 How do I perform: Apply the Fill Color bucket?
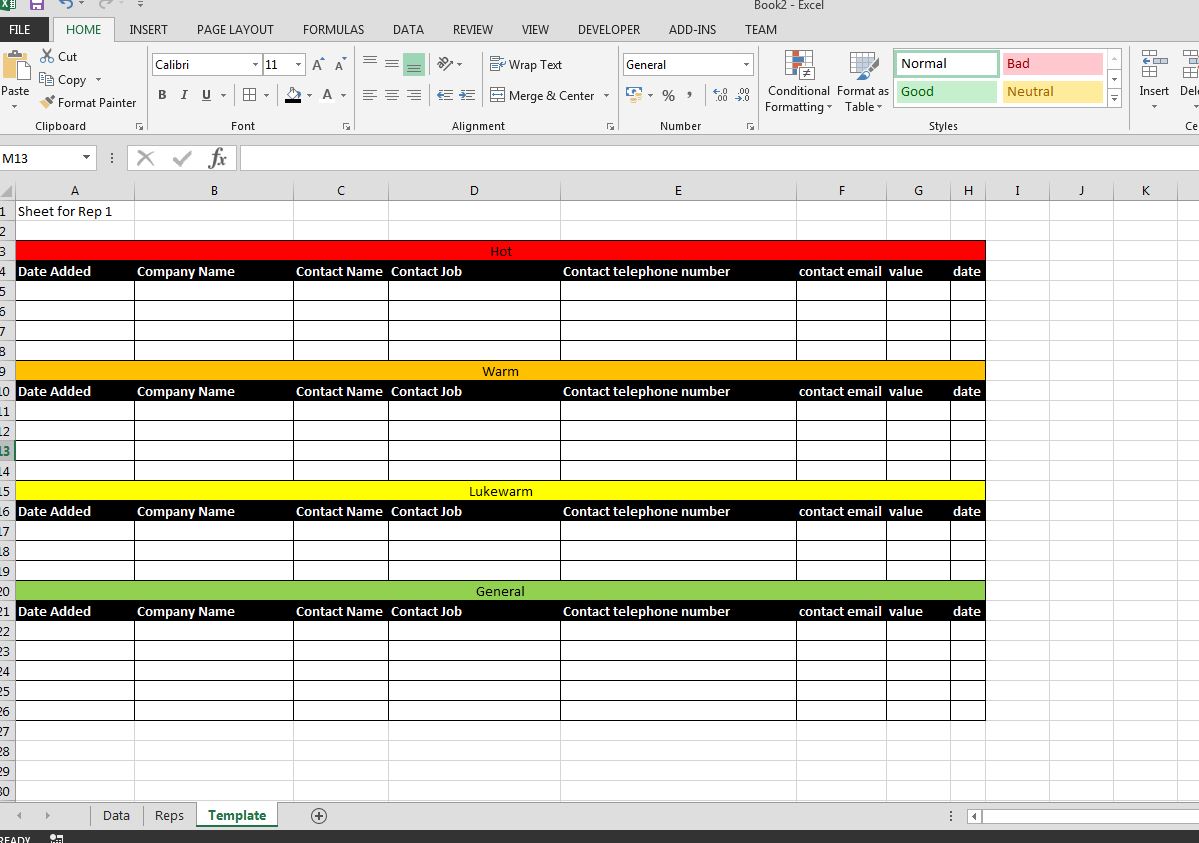(x=293, y=95)
